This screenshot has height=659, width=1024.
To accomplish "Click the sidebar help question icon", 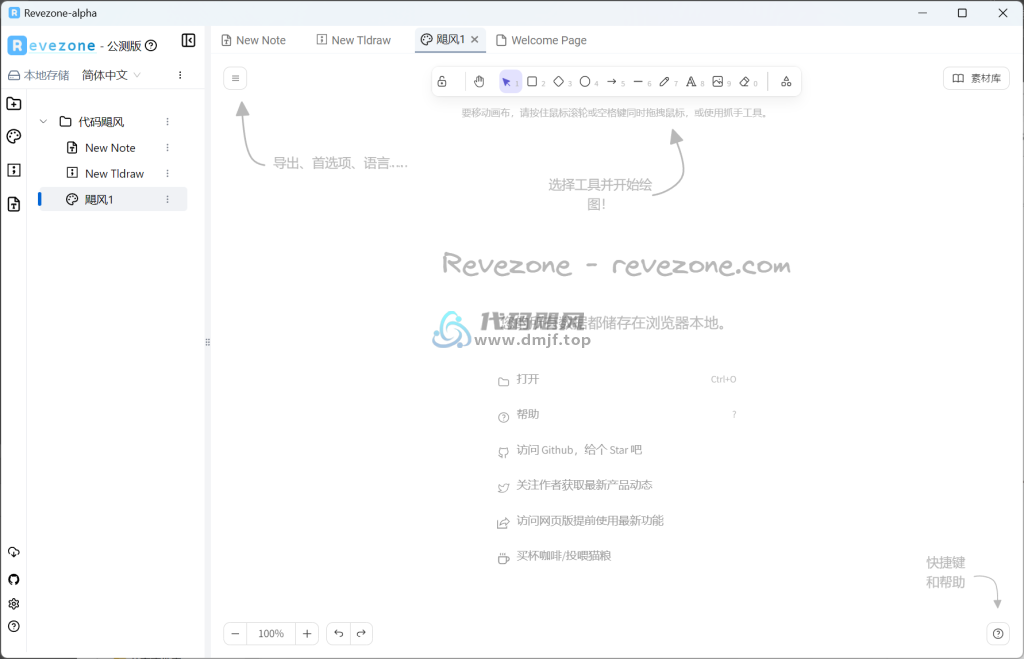I will pos(14,626).
